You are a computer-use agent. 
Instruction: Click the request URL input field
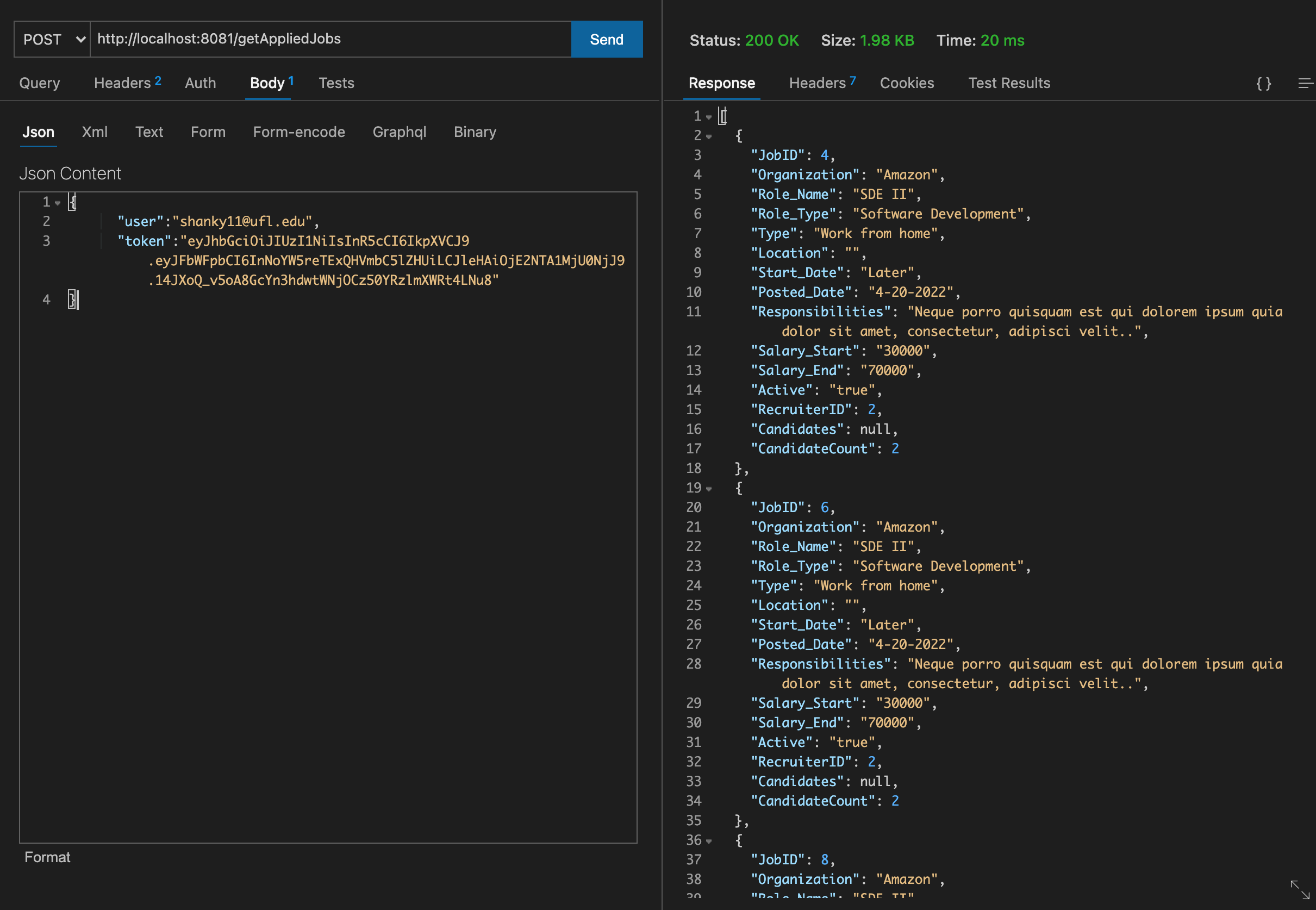[x=330, y=39]
